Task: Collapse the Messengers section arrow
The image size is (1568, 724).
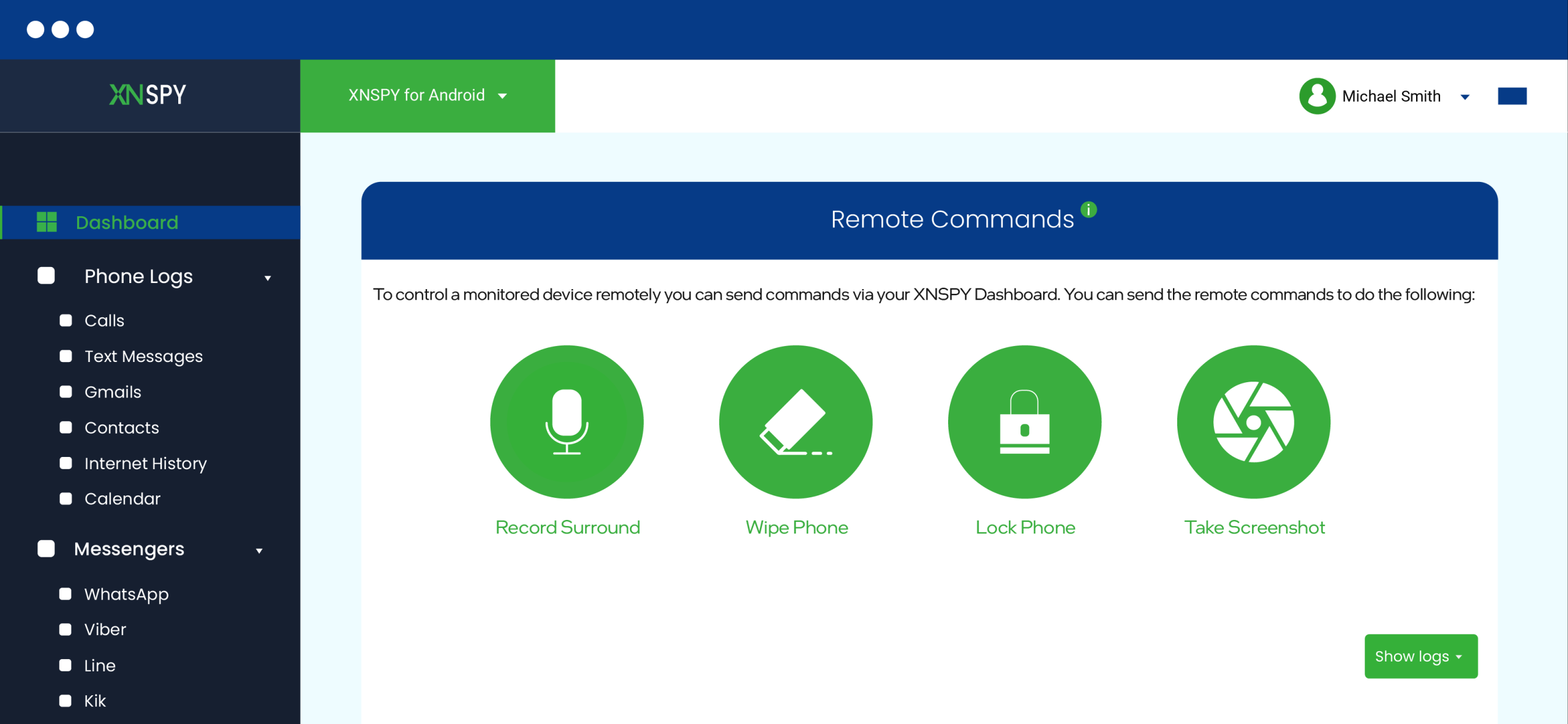Action: click(259, 551)
